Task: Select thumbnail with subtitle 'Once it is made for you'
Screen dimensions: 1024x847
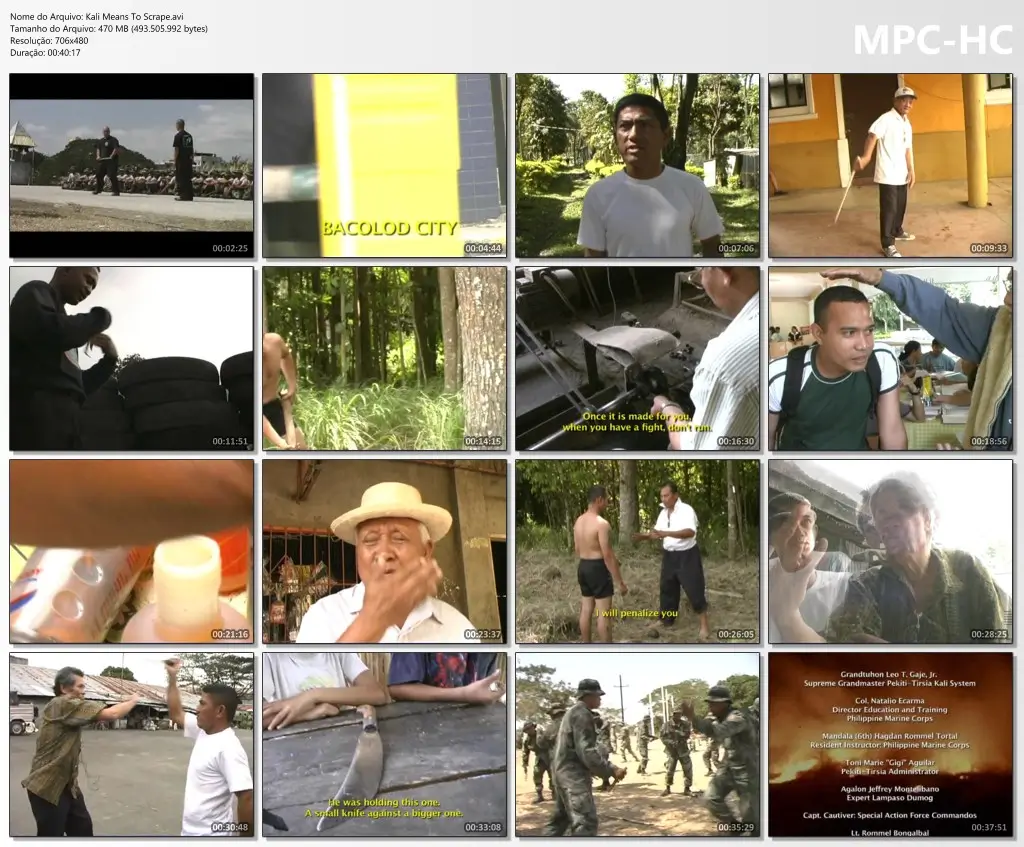Action: click(x=637, y=358)
